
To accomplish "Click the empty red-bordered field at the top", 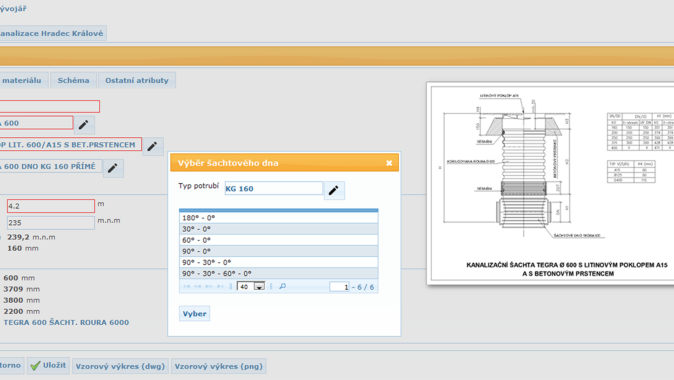I will [49, 106].
